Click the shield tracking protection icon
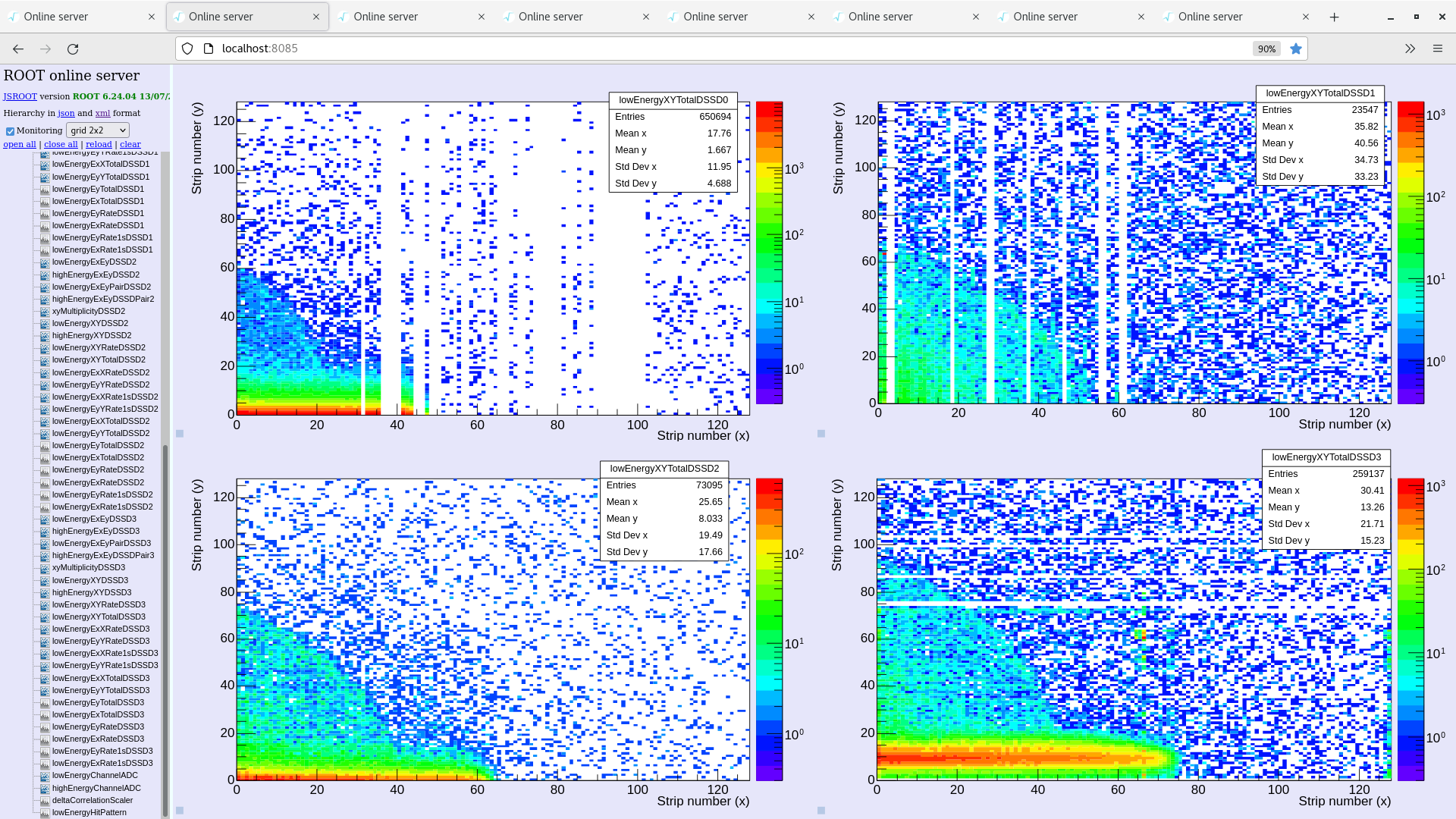This screenshot has height=819, width=1456. (x=187, y=49)
